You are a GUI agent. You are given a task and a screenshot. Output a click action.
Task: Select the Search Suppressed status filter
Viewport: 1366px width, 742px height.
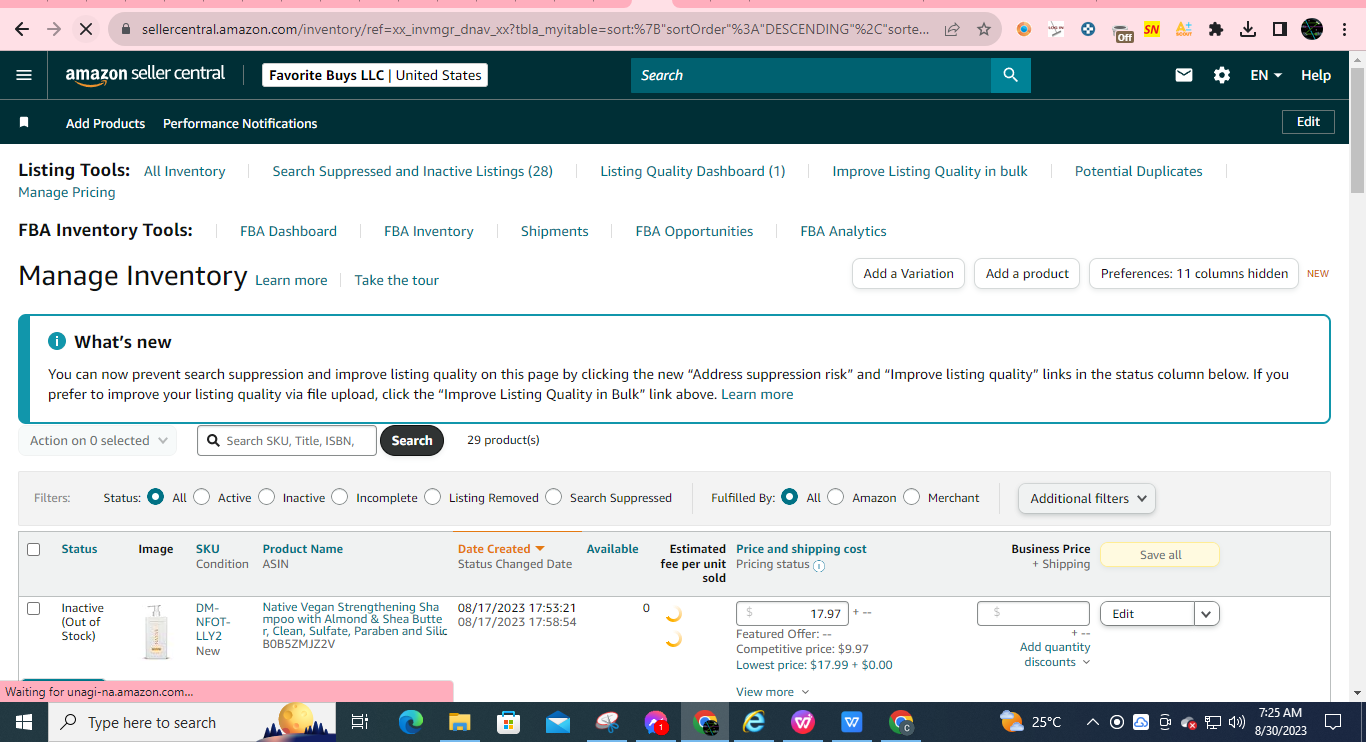(554, 497)
